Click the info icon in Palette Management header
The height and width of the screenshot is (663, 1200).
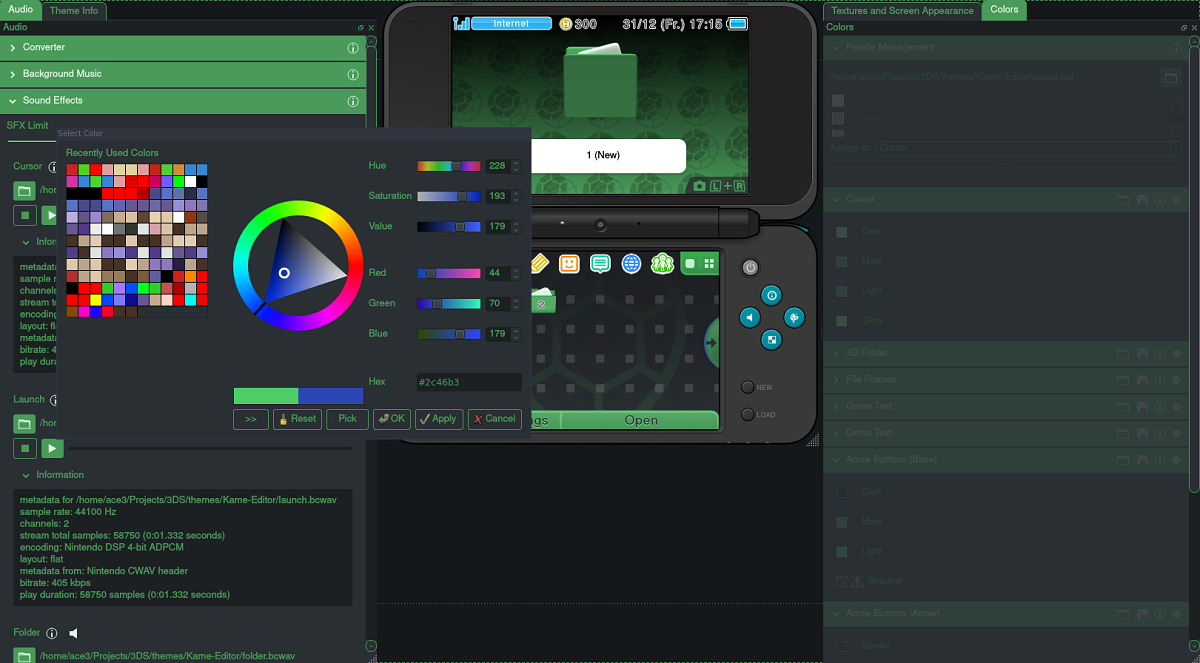tap(1177, 47)
